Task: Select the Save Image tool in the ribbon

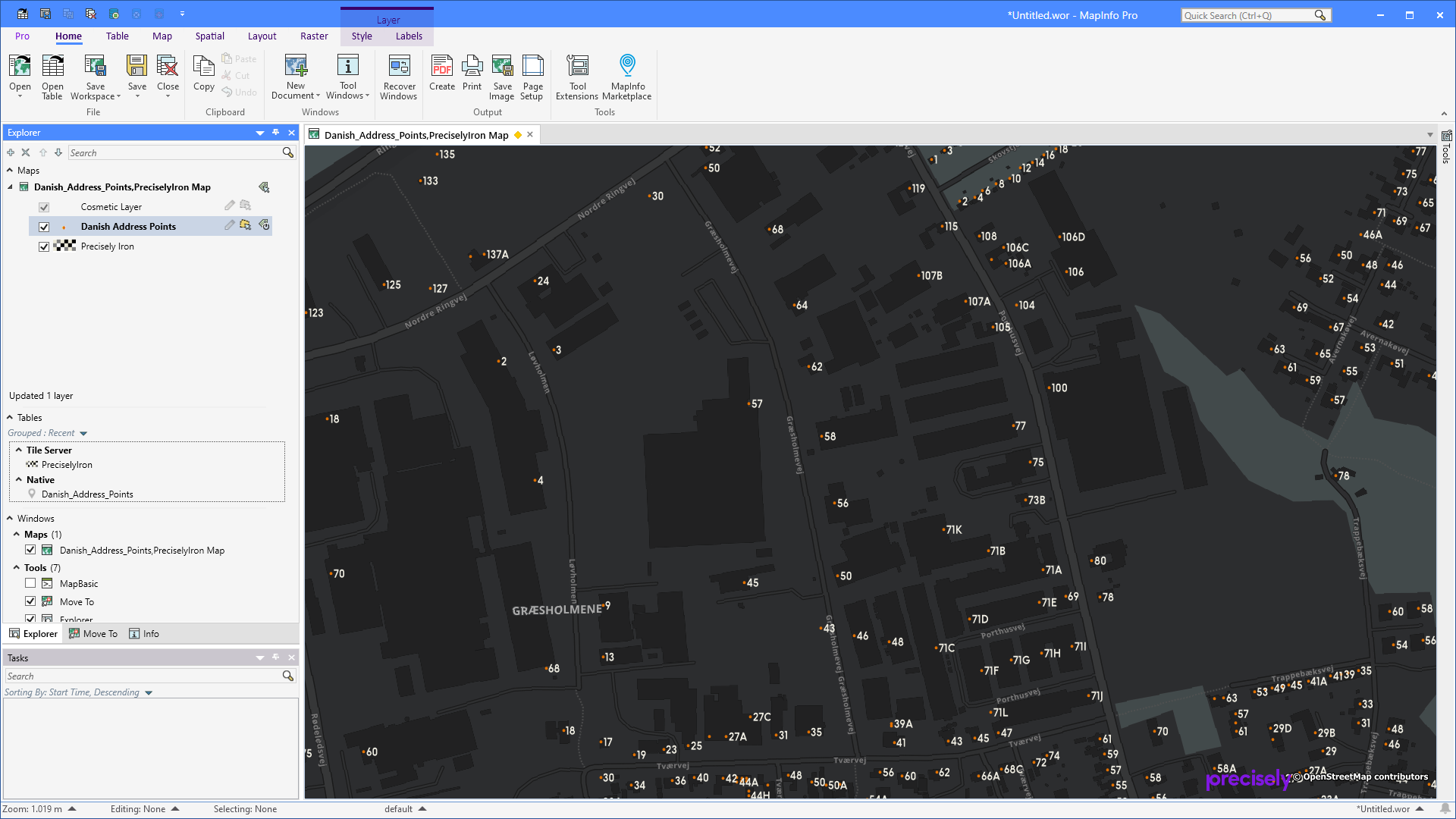Action: 501,76
